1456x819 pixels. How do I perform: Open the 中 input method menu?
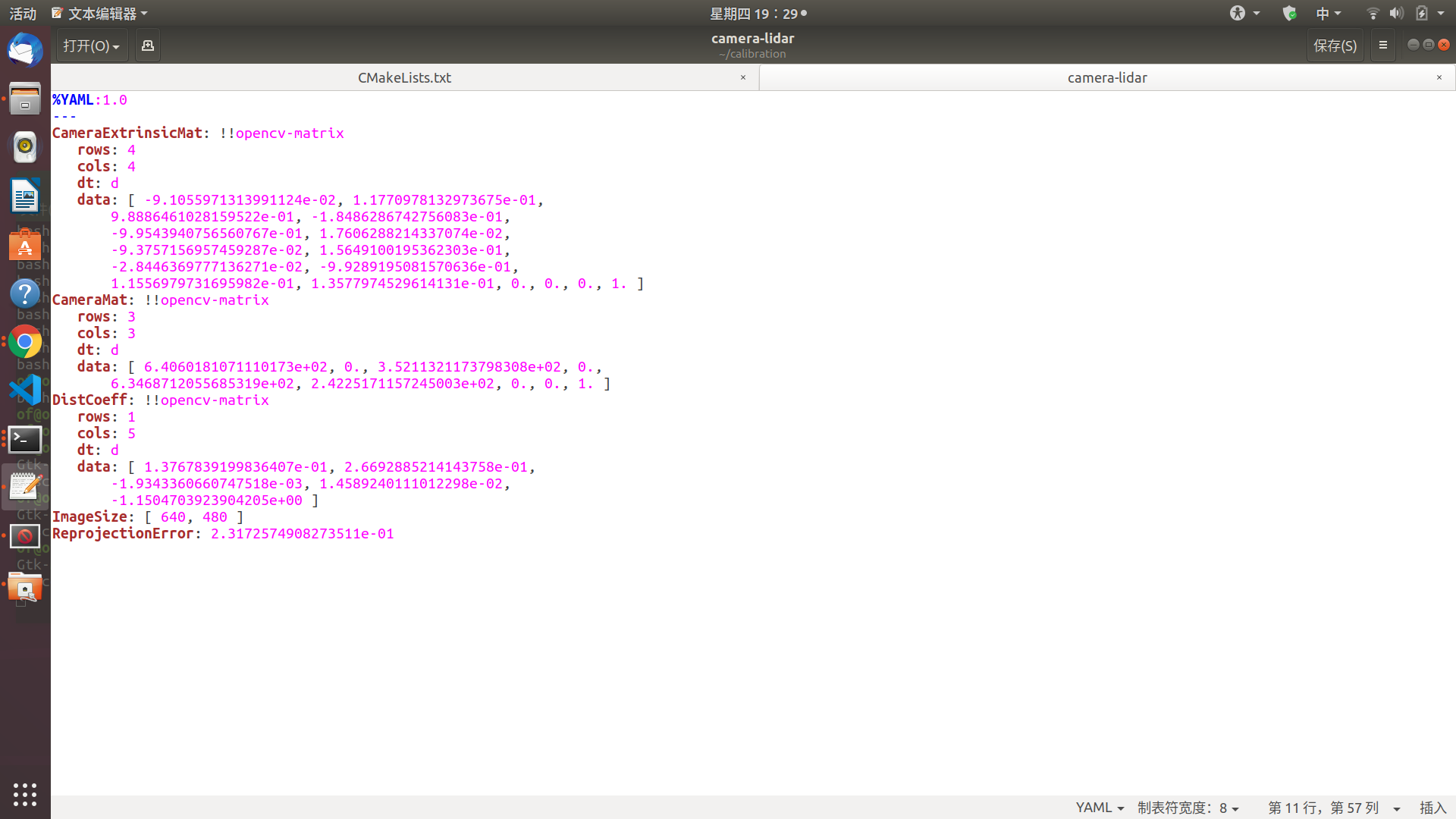(1329, 13)
